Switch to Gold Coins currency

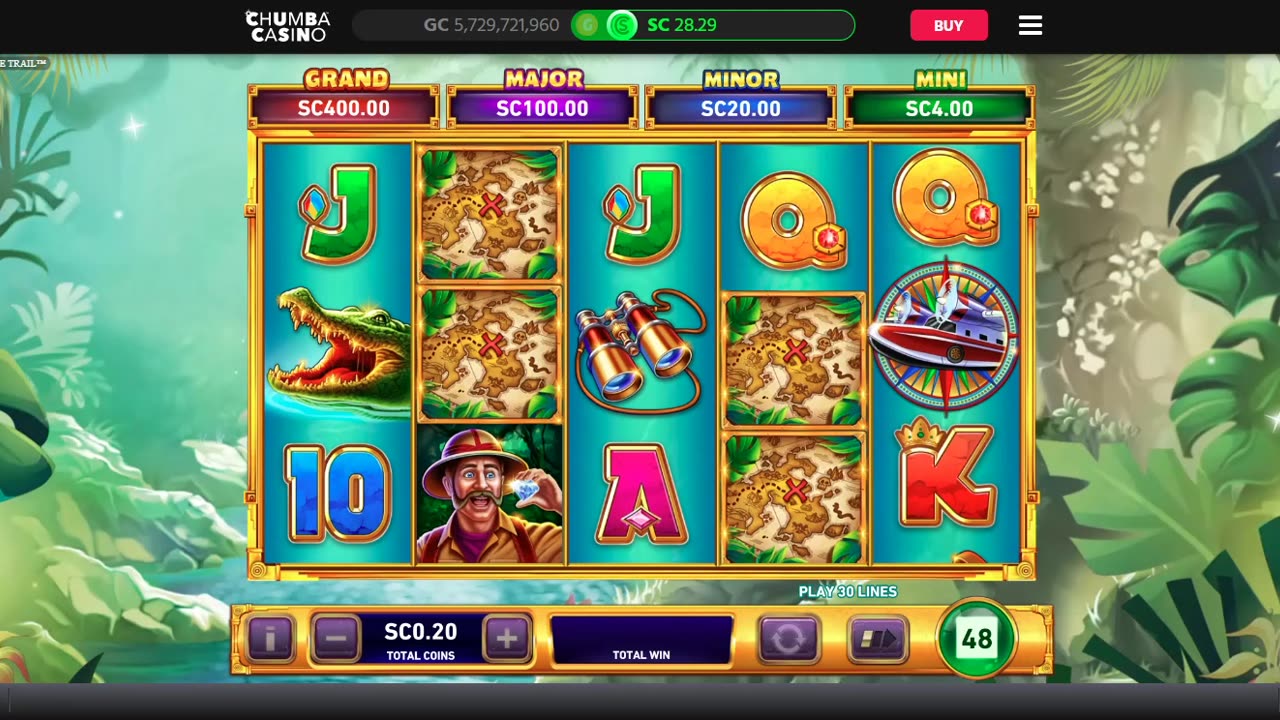(587, 25)
